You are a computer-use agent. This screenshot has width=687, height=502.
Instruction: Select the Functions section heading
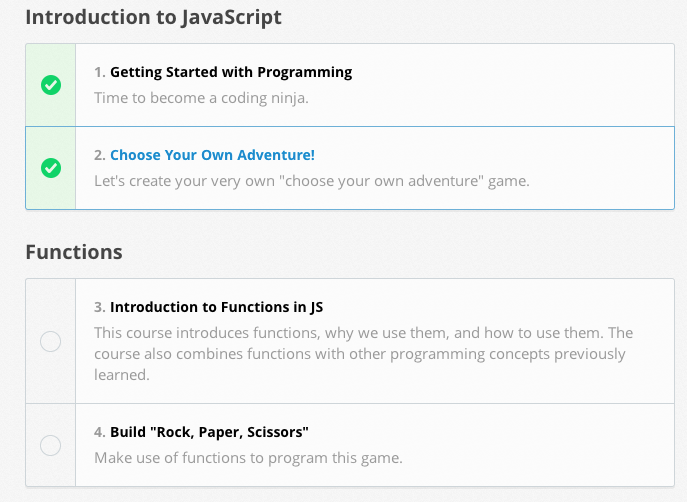74,252
